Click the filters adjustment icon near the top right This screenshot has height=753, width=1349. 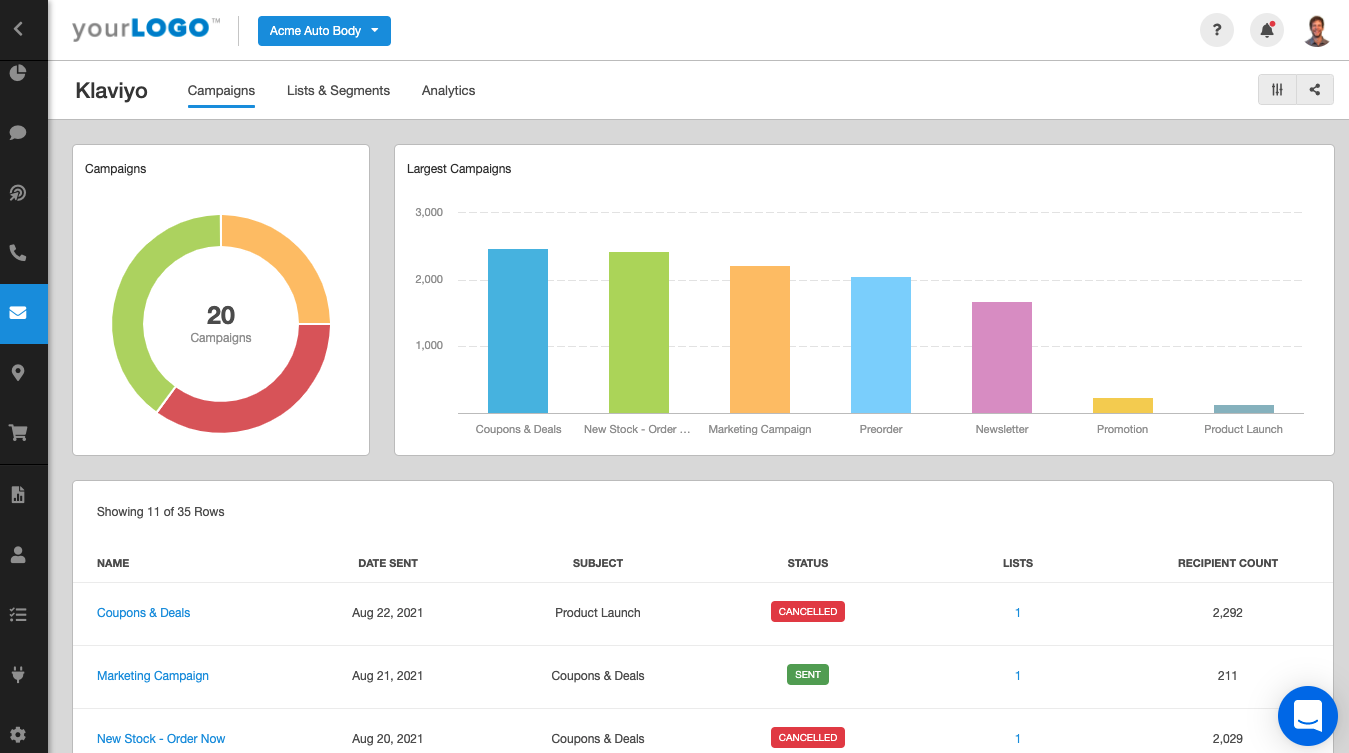pos(1276,89)
